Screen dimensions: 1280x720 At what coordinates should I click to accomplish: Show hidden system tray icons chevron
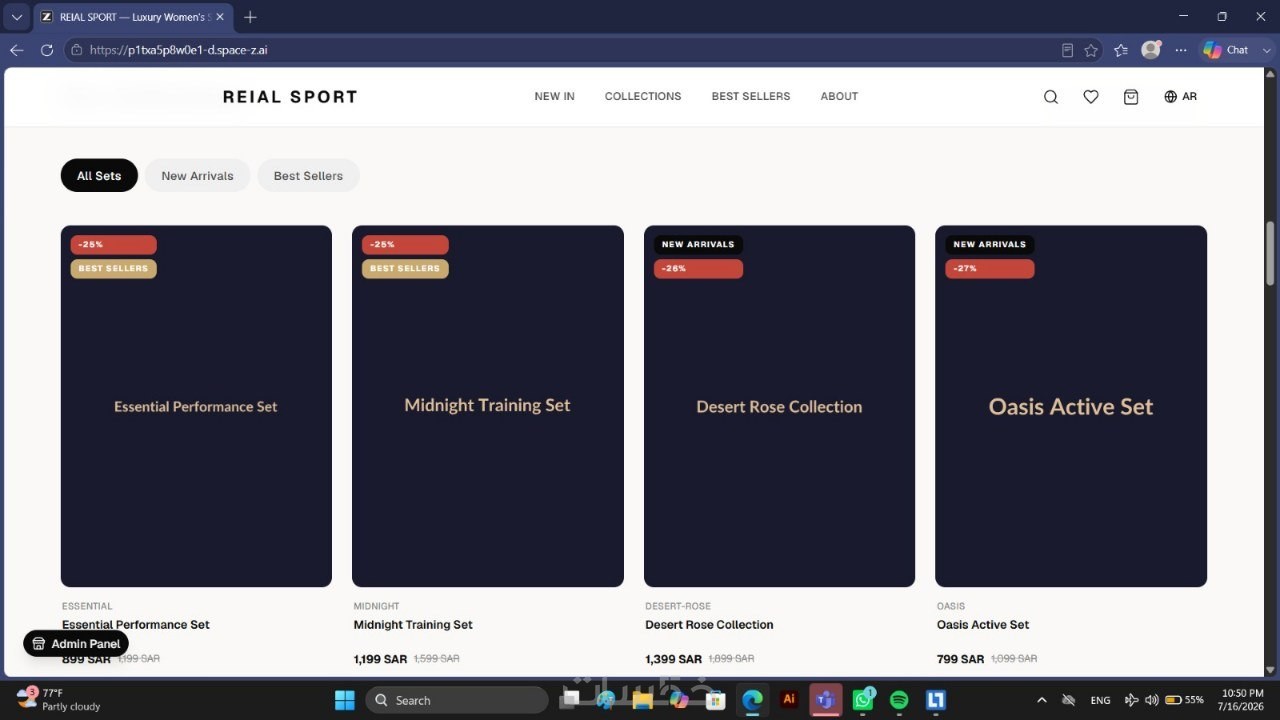1042,700
